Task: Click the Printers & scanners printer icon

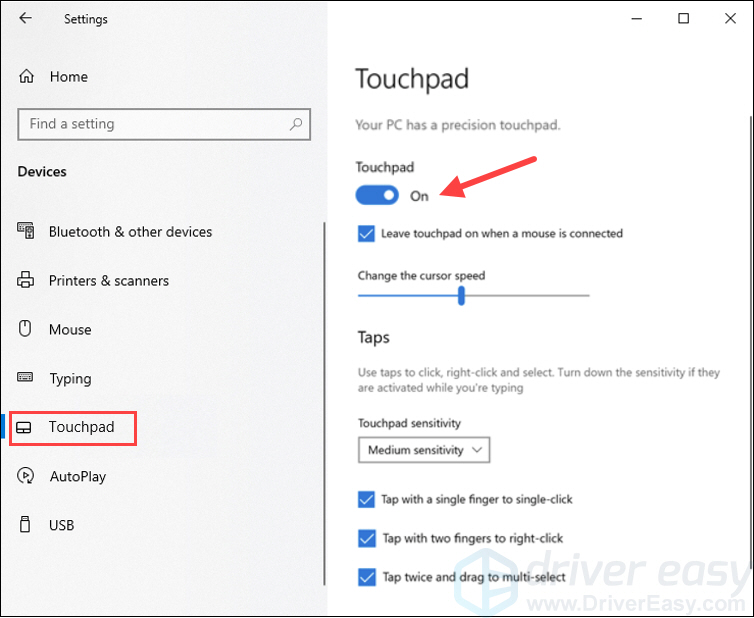Action: click(25, 280)
